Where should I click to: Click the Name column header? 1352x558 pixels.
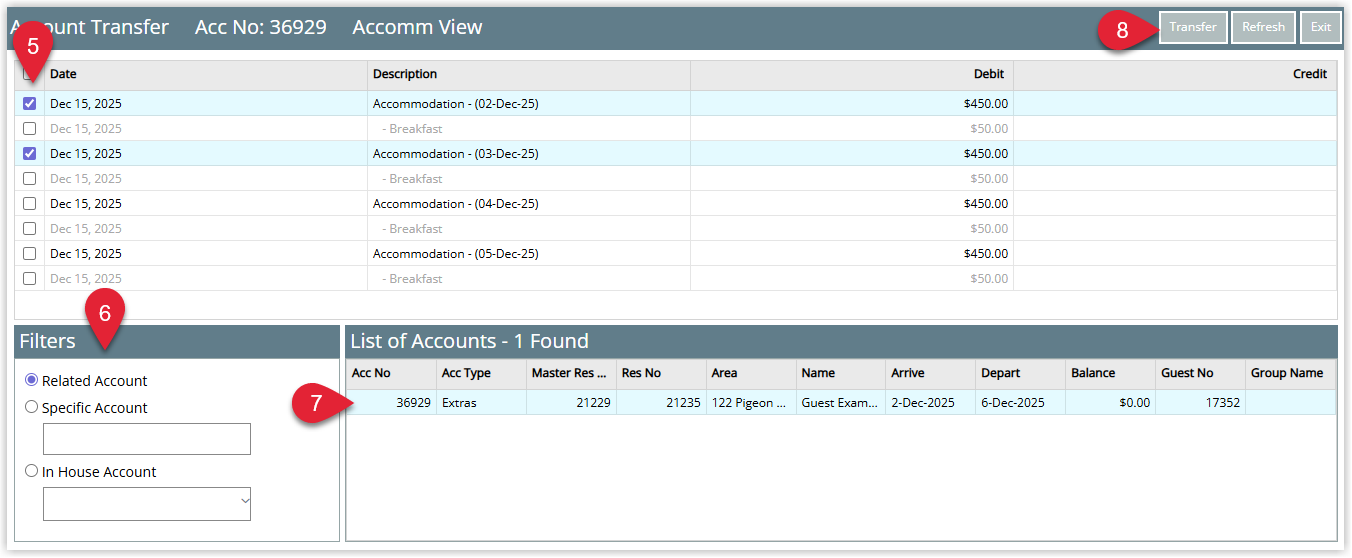point(841,373)
